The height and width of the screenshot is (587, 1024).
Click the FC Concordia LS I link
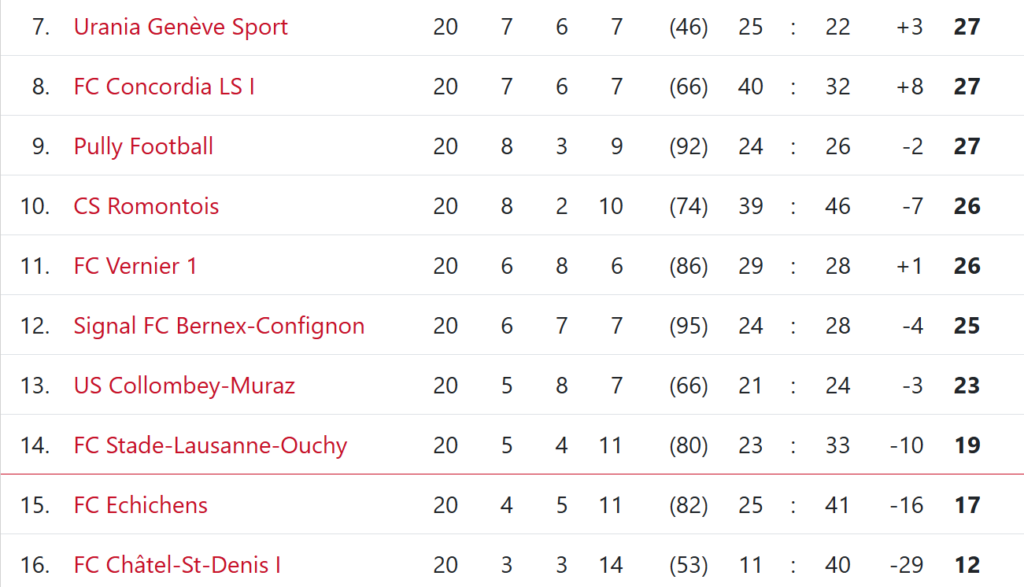164,86
